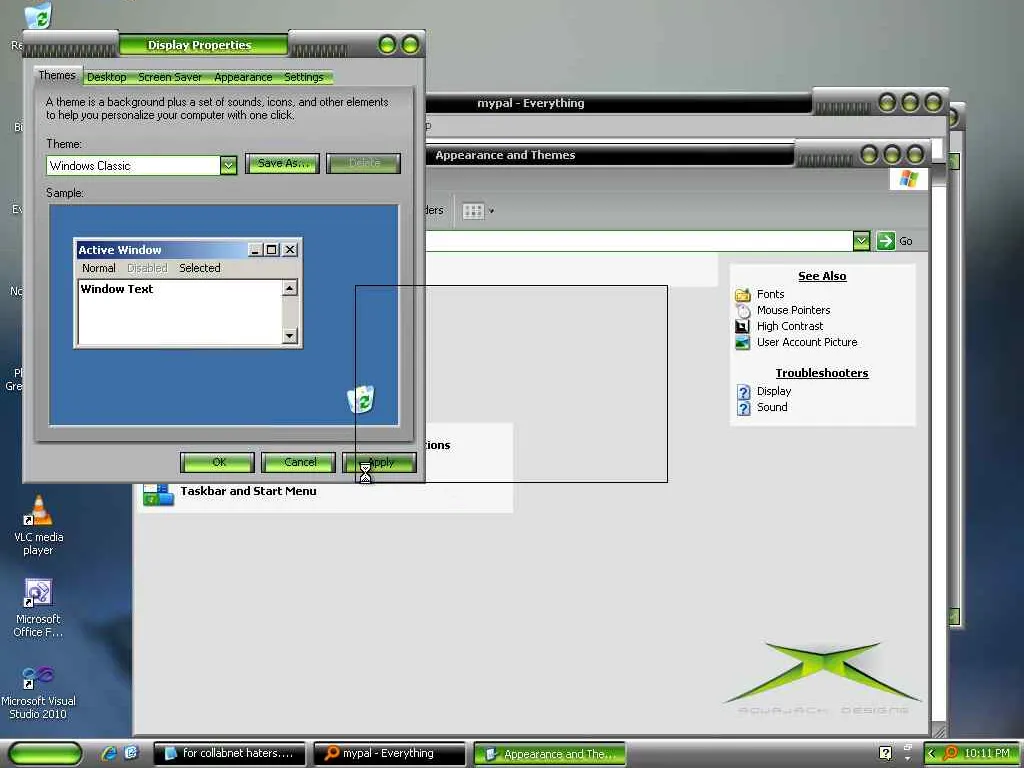1024x768 pixels.
Task: Open the Screen Saver tab
Action: tap(170, 77)
